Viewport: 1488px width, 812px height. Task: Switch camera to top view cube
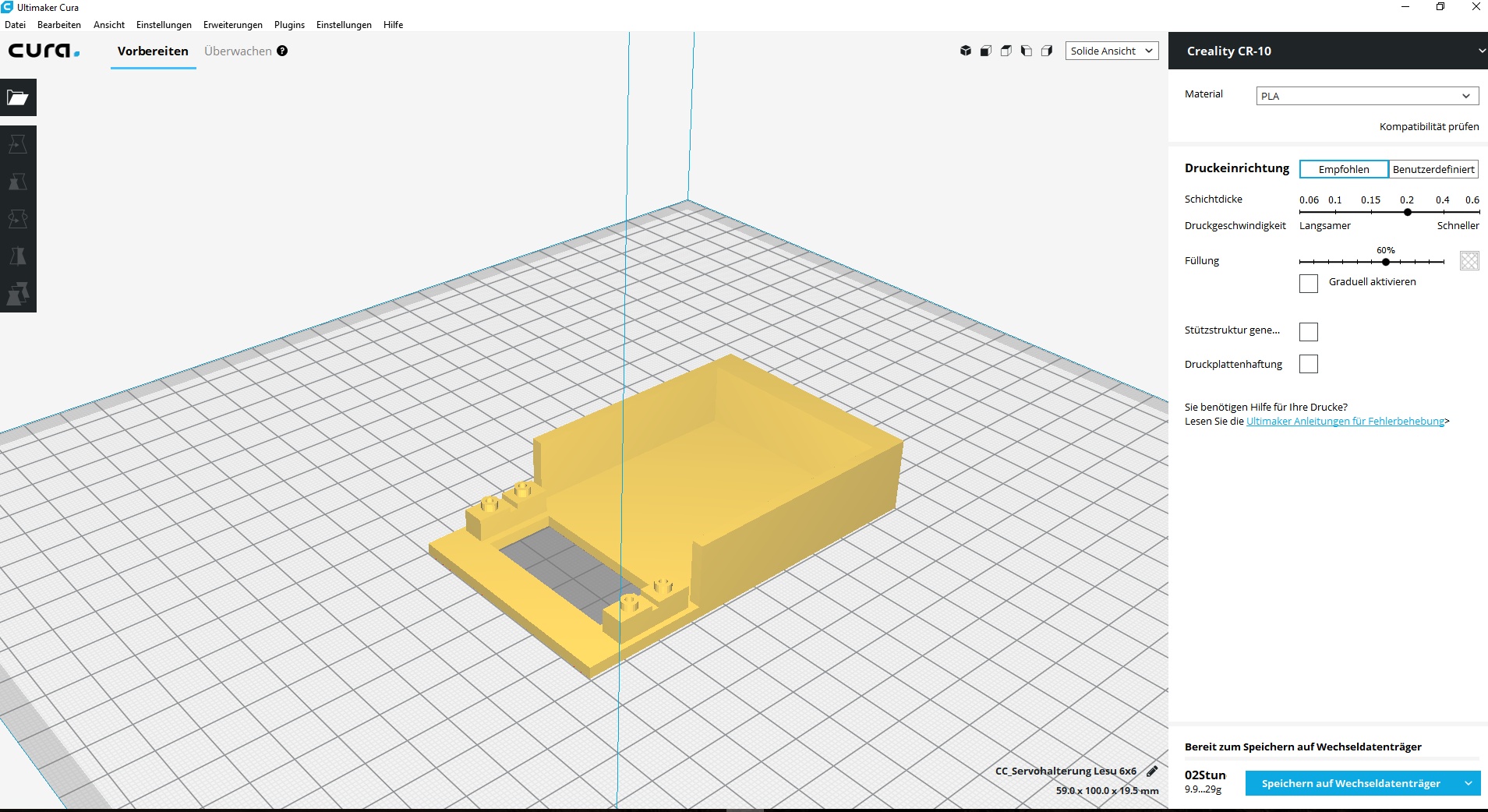coord(1006,51)
